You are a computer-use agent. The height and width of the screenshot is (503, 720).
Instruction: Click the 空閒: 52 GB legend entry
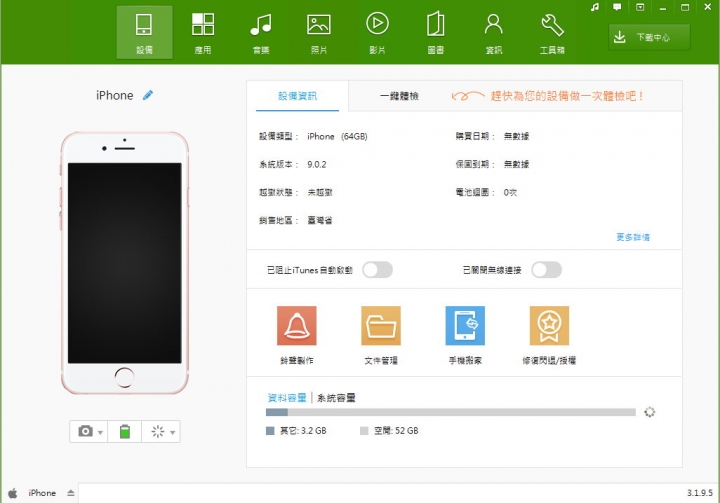[x=389, y=431]
